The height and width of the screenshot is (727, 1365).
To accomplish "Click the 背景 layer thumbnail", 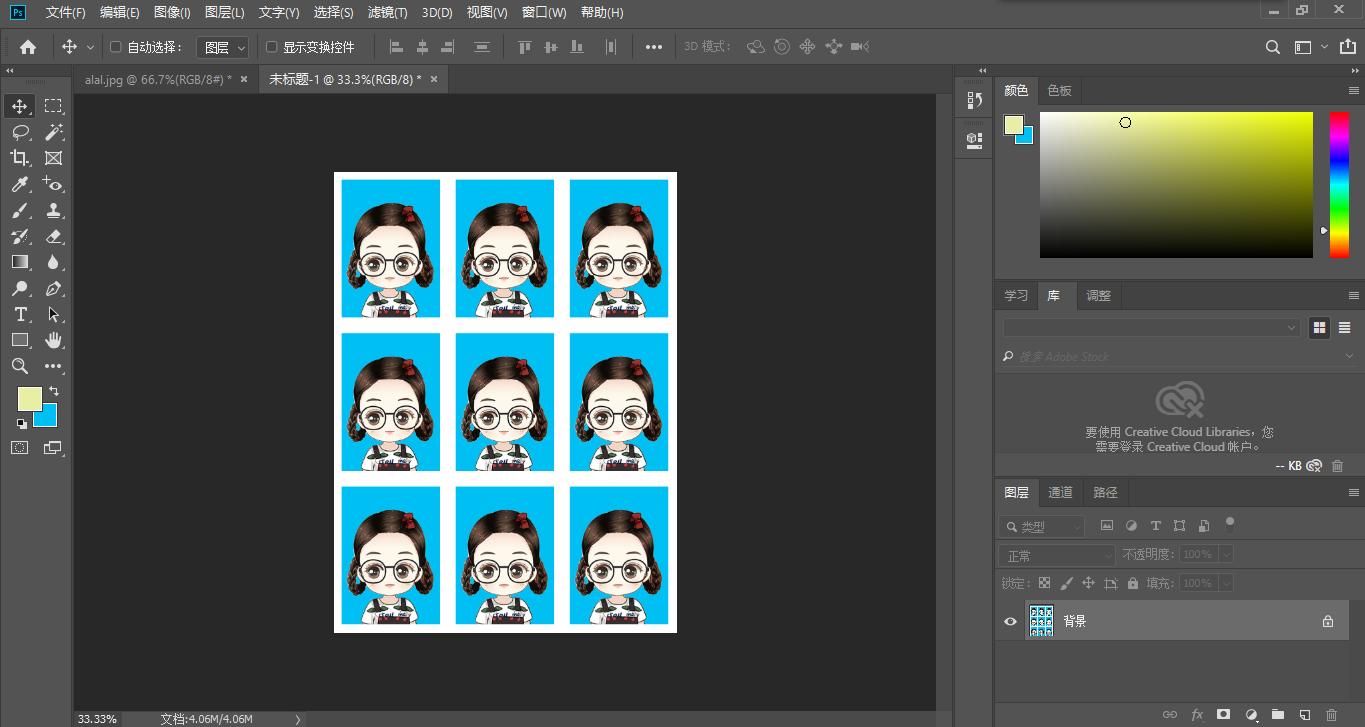I will pos(1041,621).
